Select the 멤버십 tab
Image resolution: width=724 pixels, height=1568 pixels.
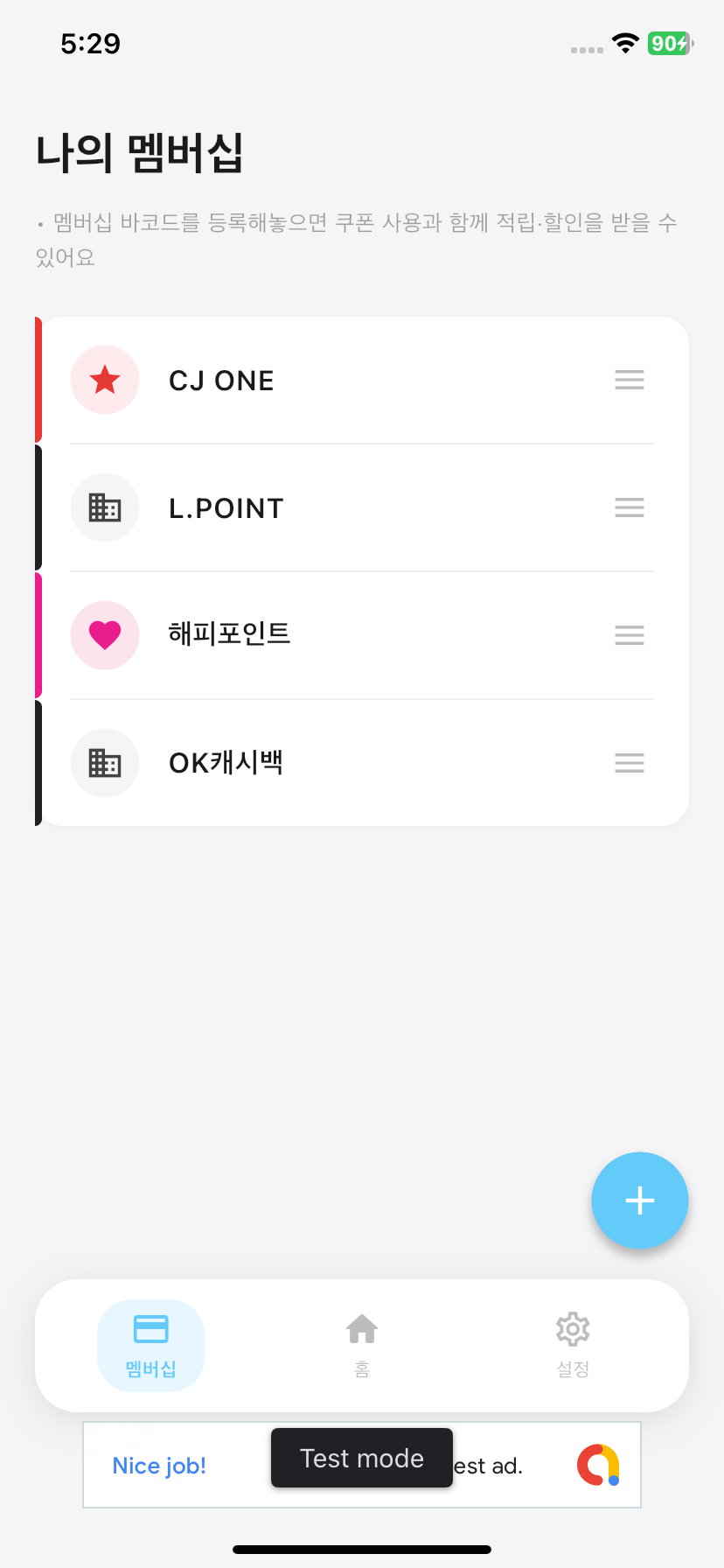pyautogui.click(x=151, y=1346)
